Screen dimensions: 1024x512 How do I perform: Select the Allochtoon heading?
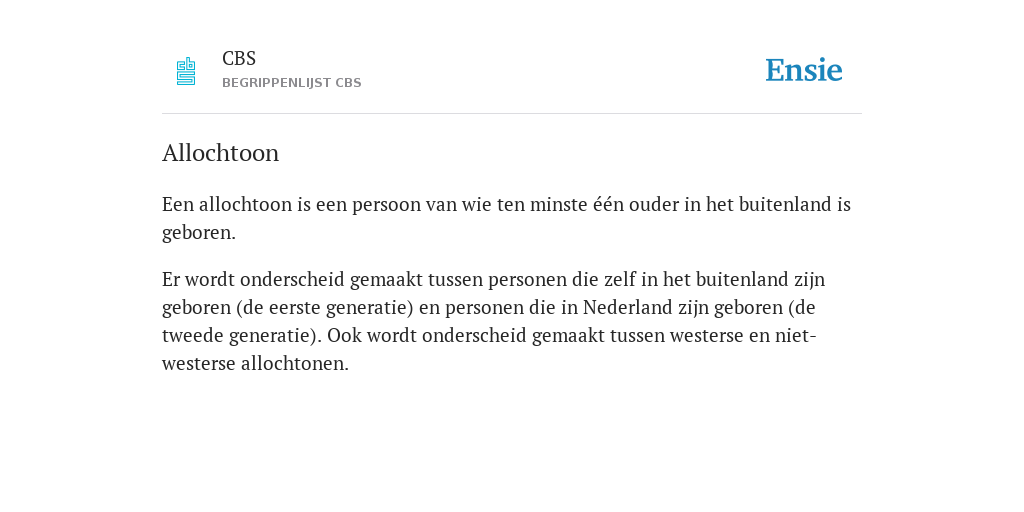(x=221, y=153)
